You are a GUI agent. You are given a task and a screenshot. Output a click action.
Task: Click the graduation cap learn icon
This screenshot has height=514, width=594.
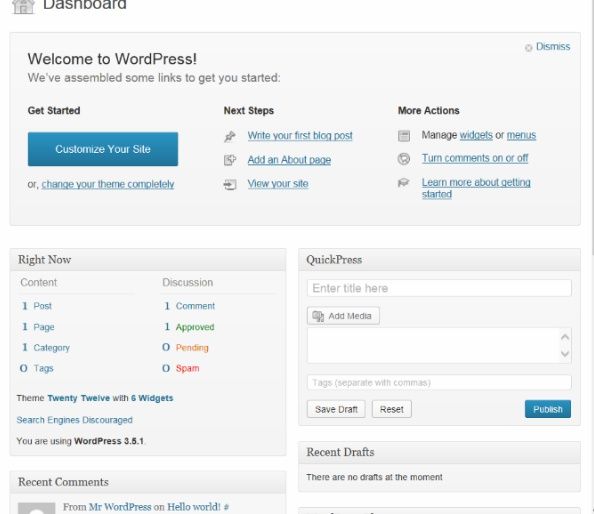coord(403,183)
